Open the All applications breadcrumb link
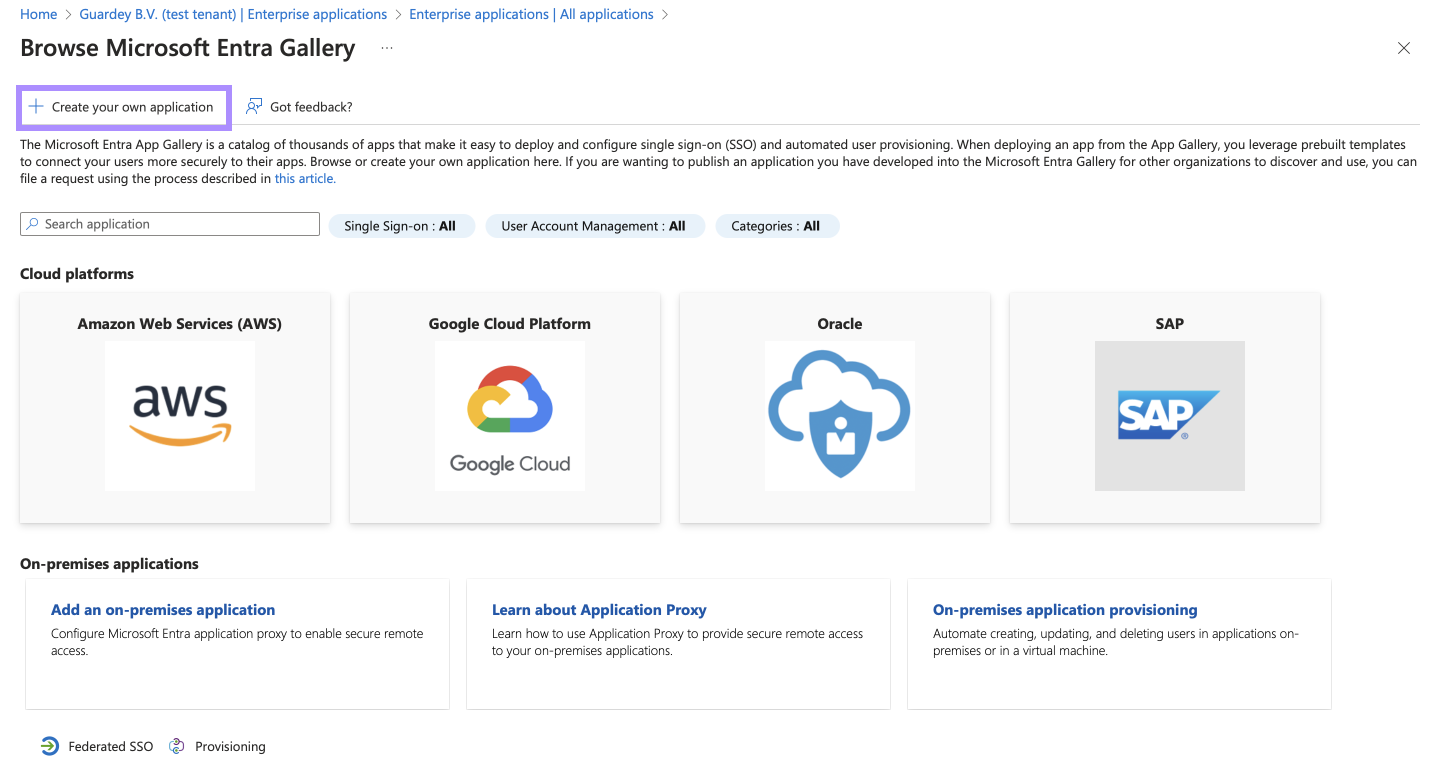Screen dimensions: 1440x776 [x=531, y=14]
